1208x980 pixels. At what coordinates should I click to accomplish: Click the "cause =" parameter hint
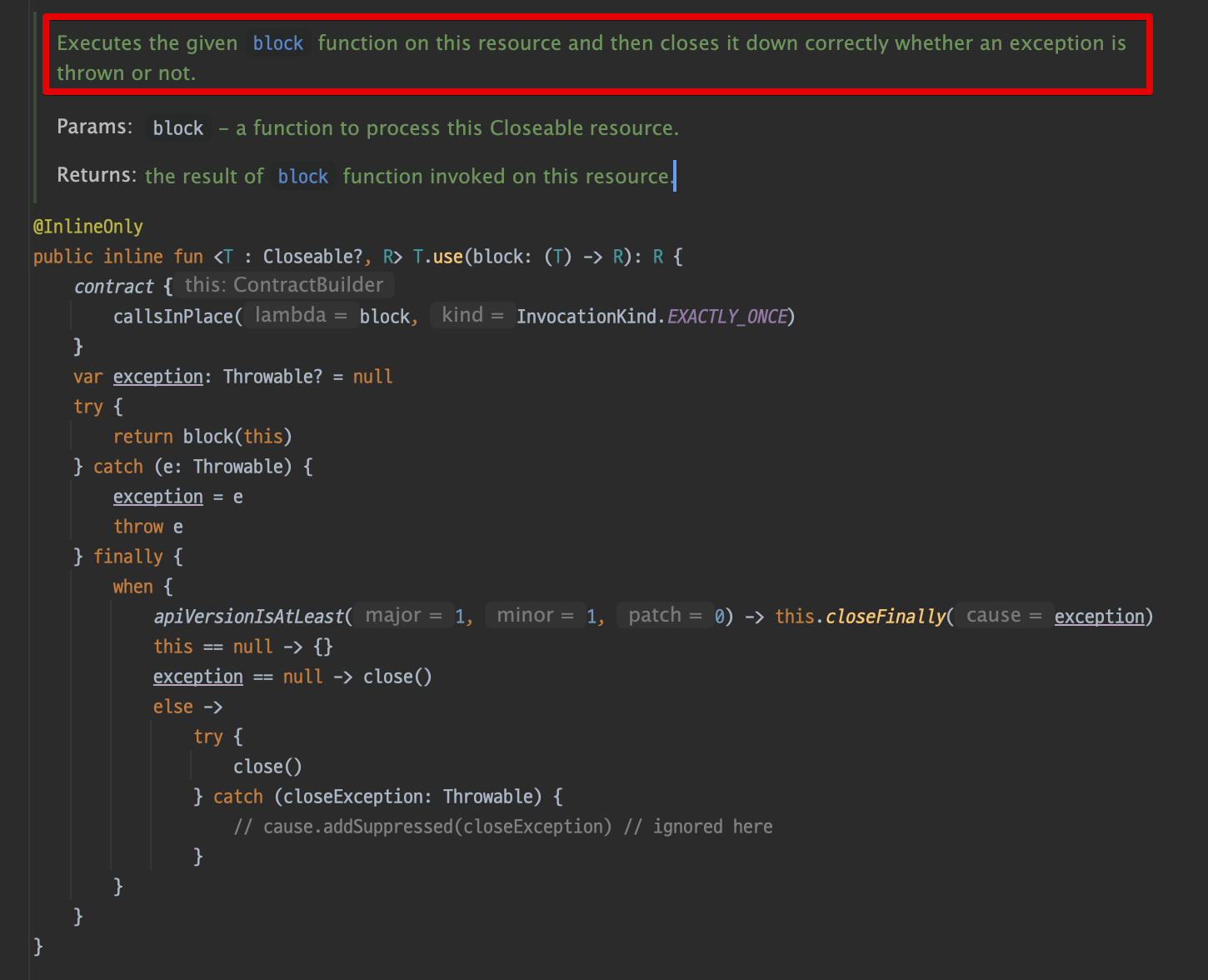click(x=1004, y=615)
